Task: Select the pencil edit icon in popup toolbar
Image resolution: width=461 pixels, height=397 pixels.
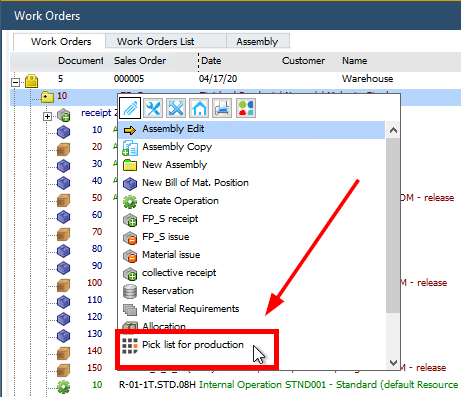Action: (130, 108)
